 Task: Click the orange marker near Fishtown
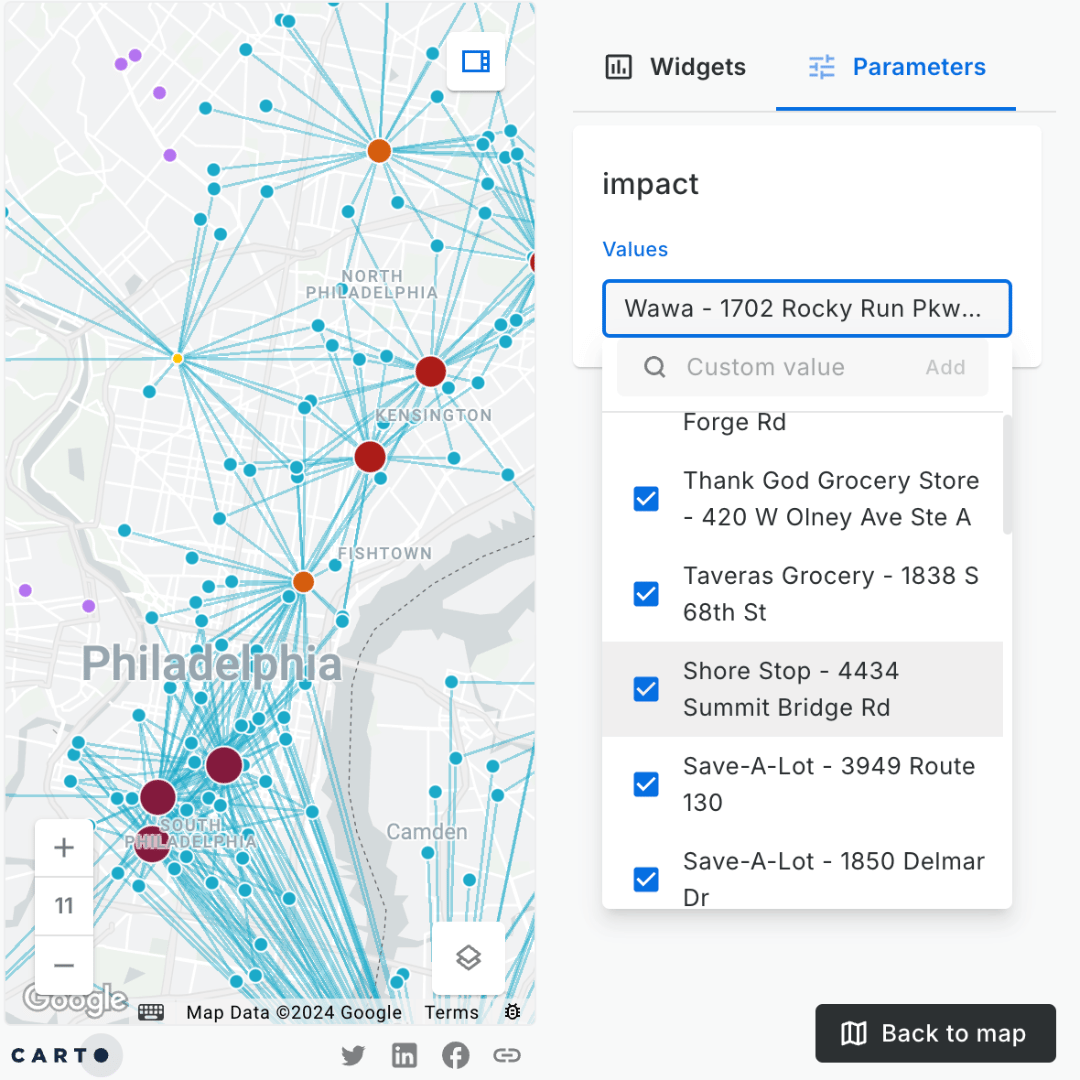[x=303, y=581]
